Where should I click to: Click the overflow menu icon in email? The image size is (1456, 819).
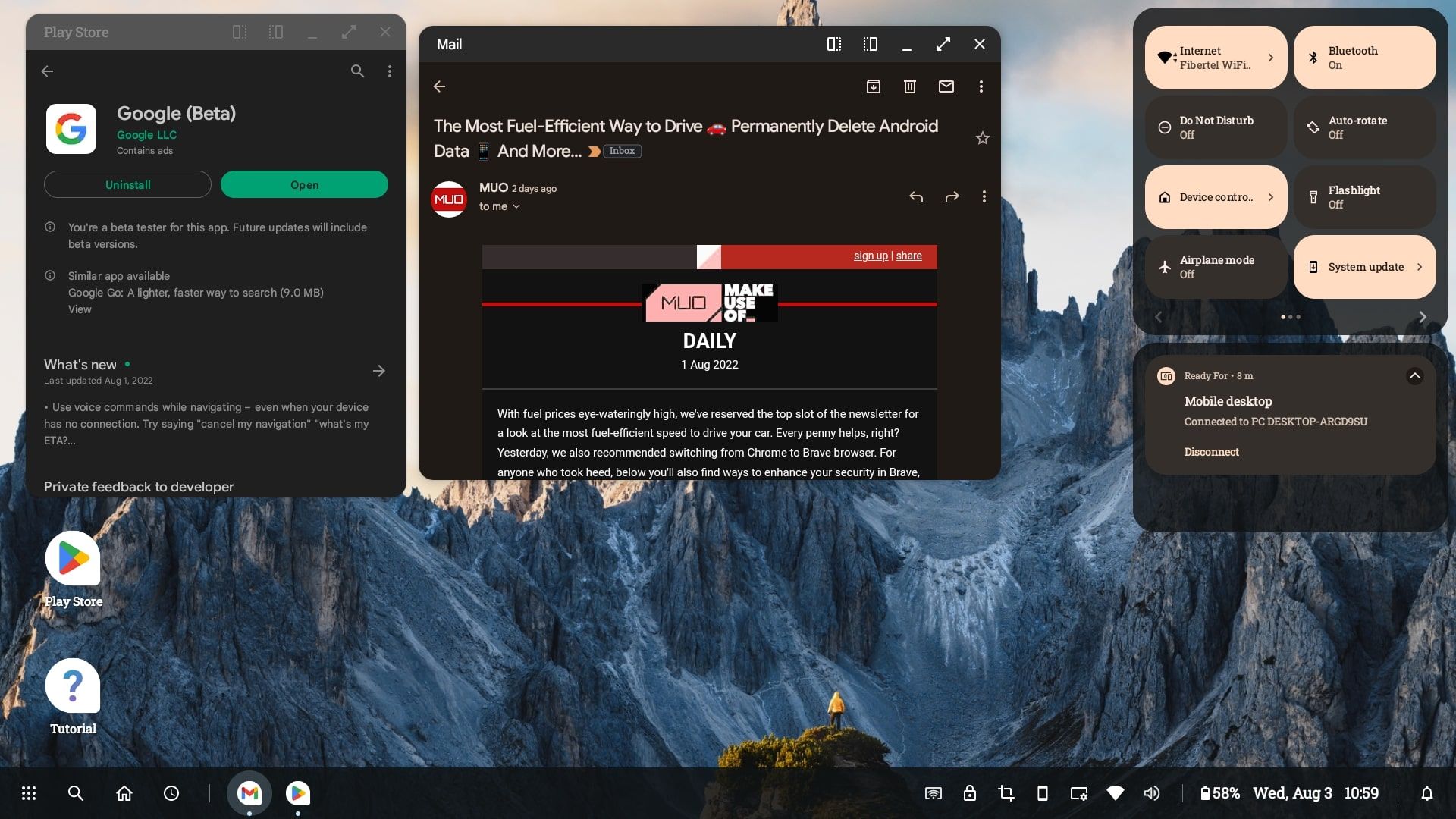(981, 87)
